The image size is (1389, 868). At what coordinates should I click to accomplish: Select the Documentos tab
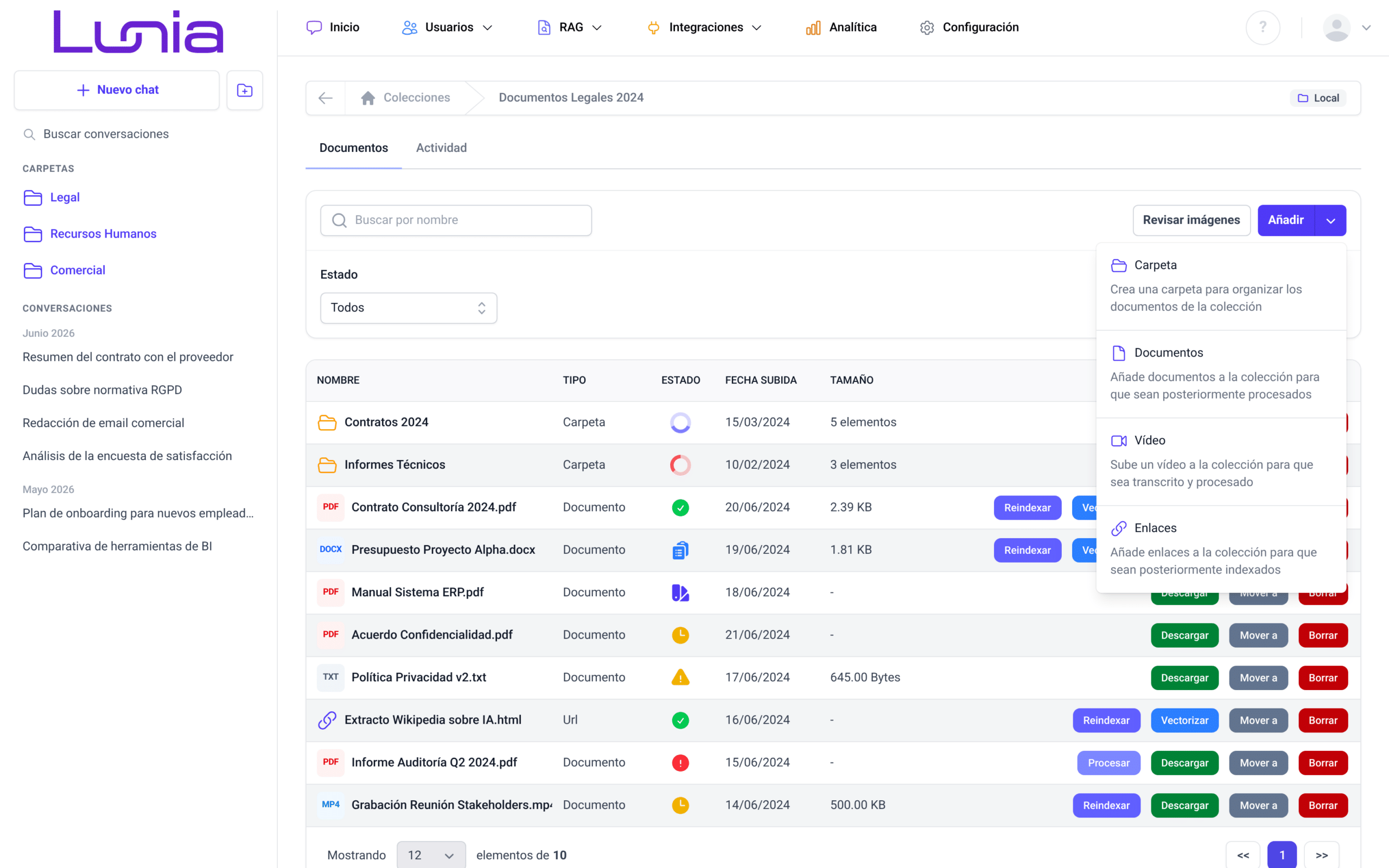point(354,148)
